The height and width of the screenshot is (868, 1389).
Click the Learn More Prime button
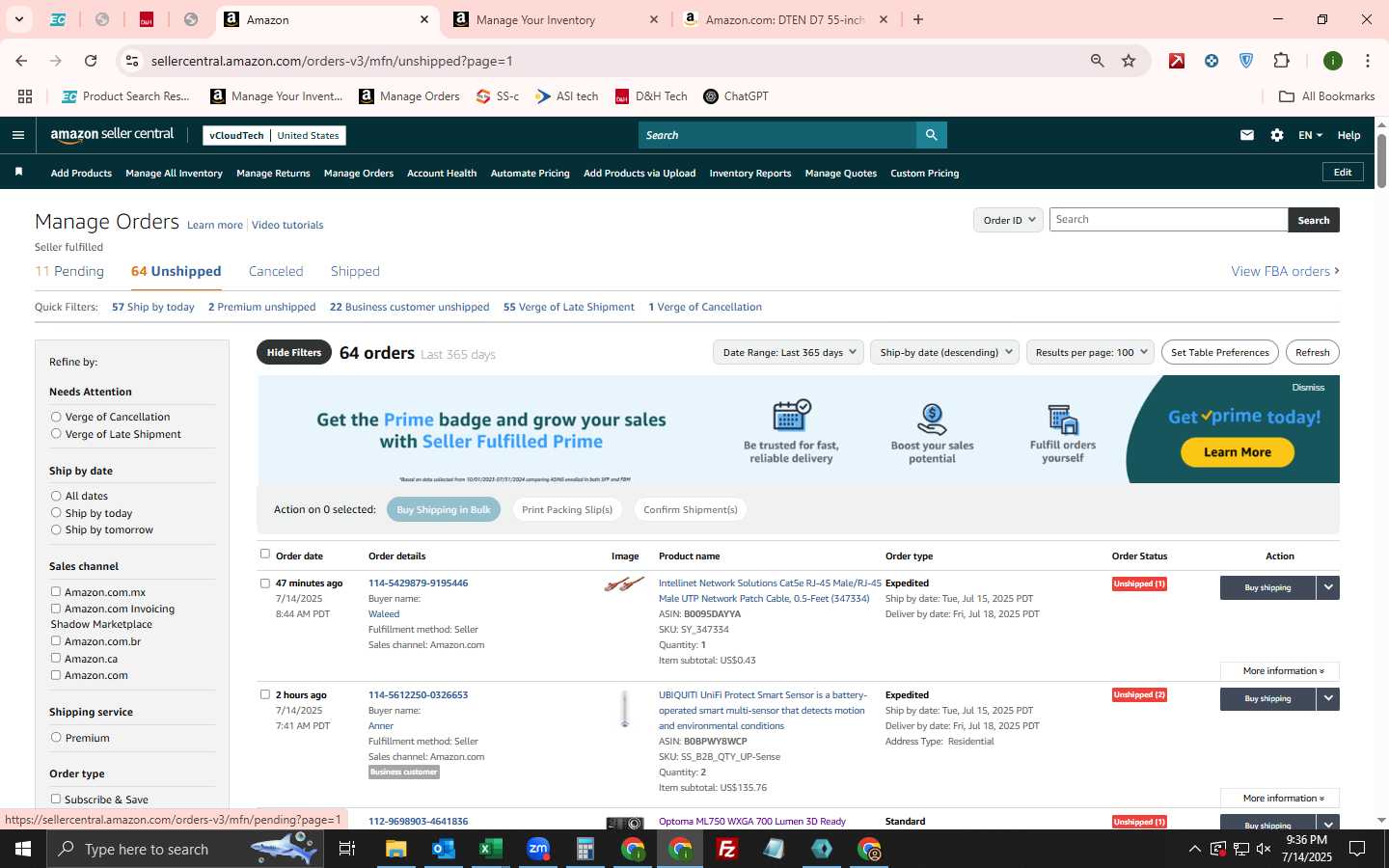[x=1238, y=452]
